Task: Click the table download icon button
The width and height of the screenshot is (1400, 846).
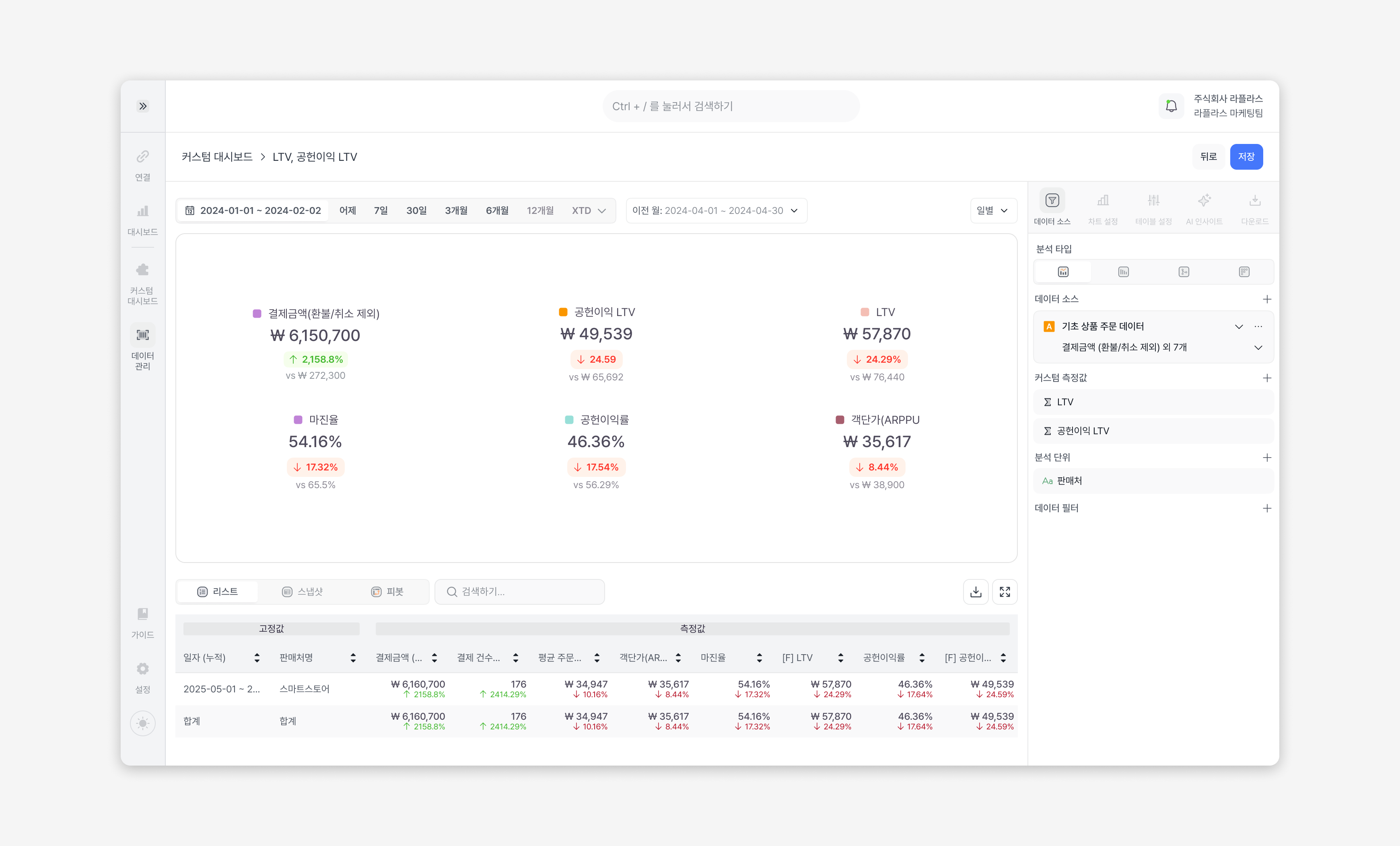Action: (976, 591)
